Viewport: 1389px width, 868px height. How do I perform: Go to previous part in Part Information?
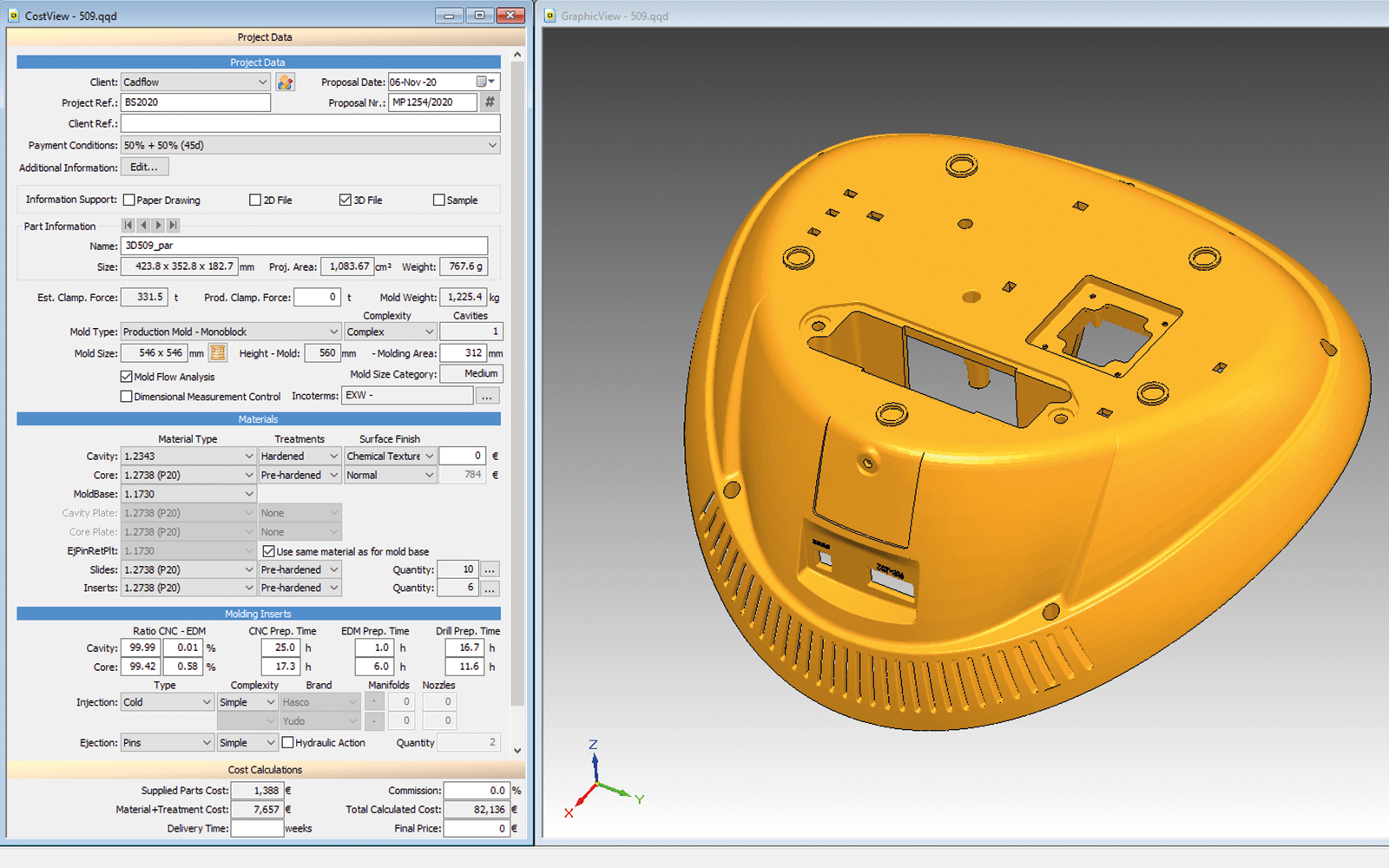(143, 226)
